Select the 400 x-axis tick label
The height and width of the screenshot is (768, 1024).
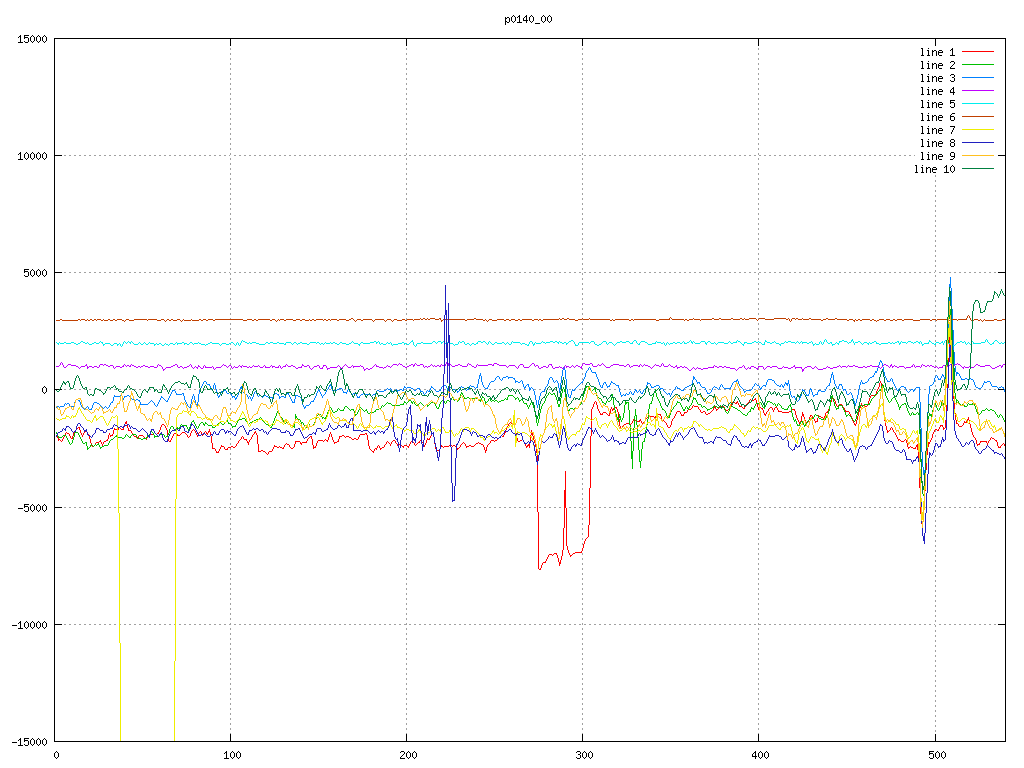[x=759, y=755]
